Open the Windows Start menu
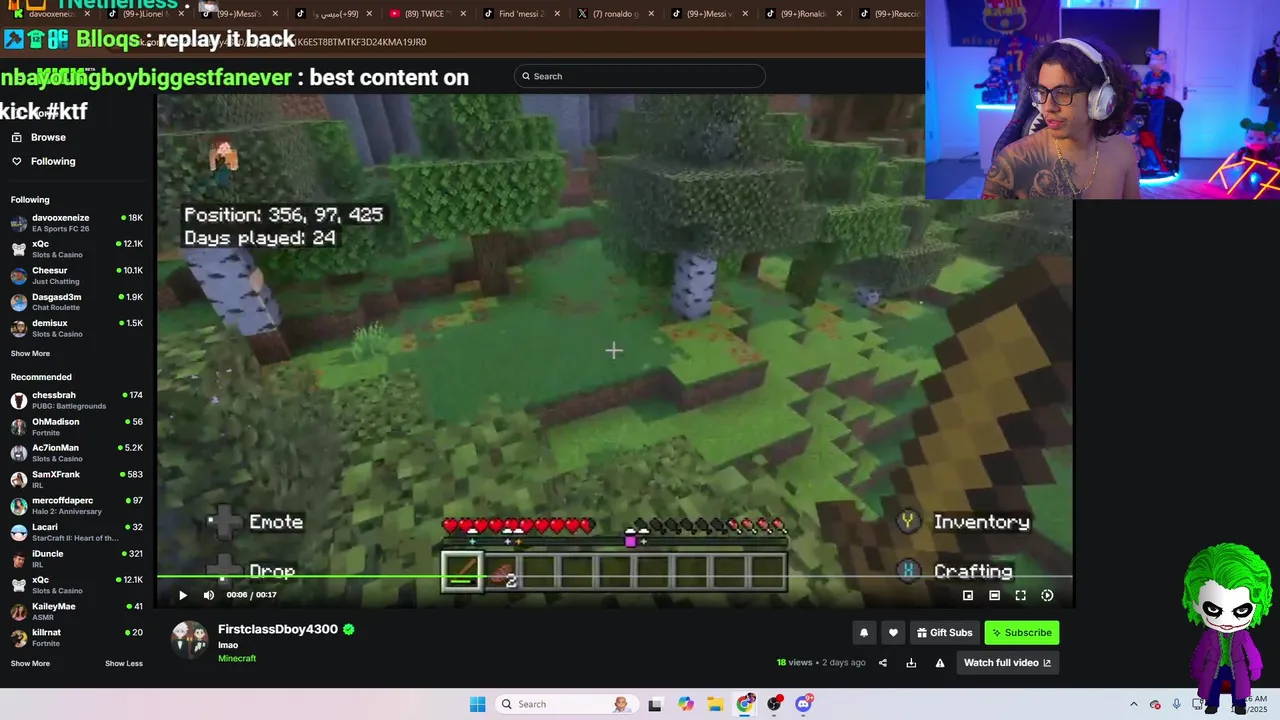1280x720 pixels. pos(478,704)
